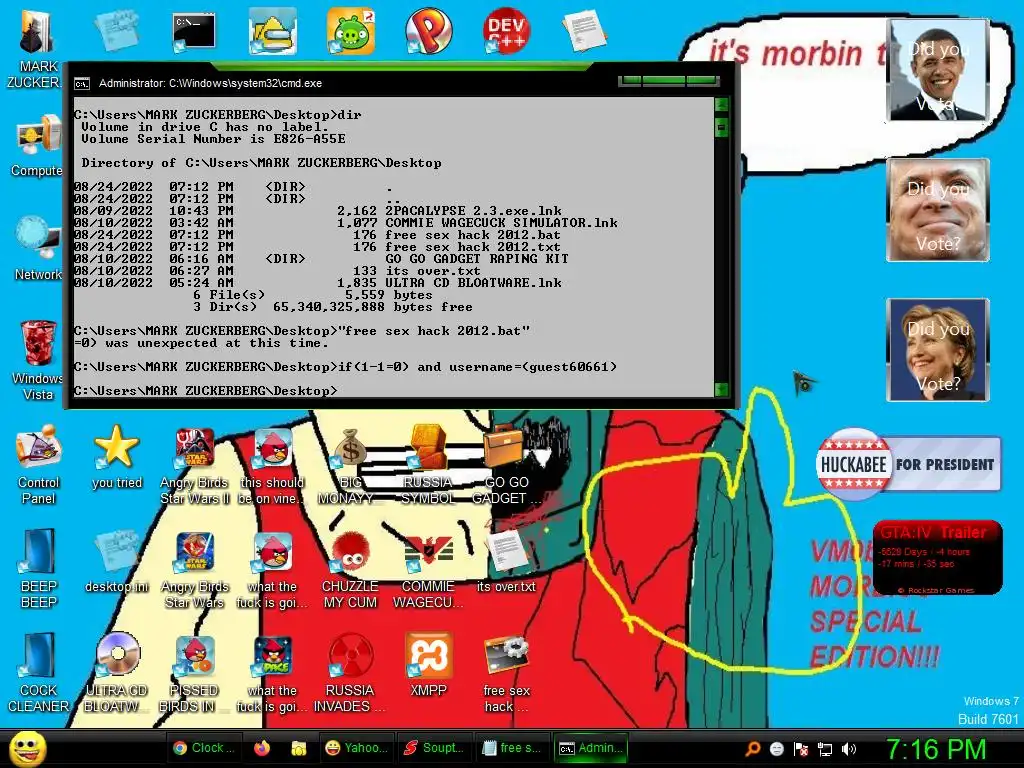Viewport: 1024px width, 768px height.
Task: Click the Hillary Clinton 'Did you Vote?' gadget
Action: click(x=937, y=349)
